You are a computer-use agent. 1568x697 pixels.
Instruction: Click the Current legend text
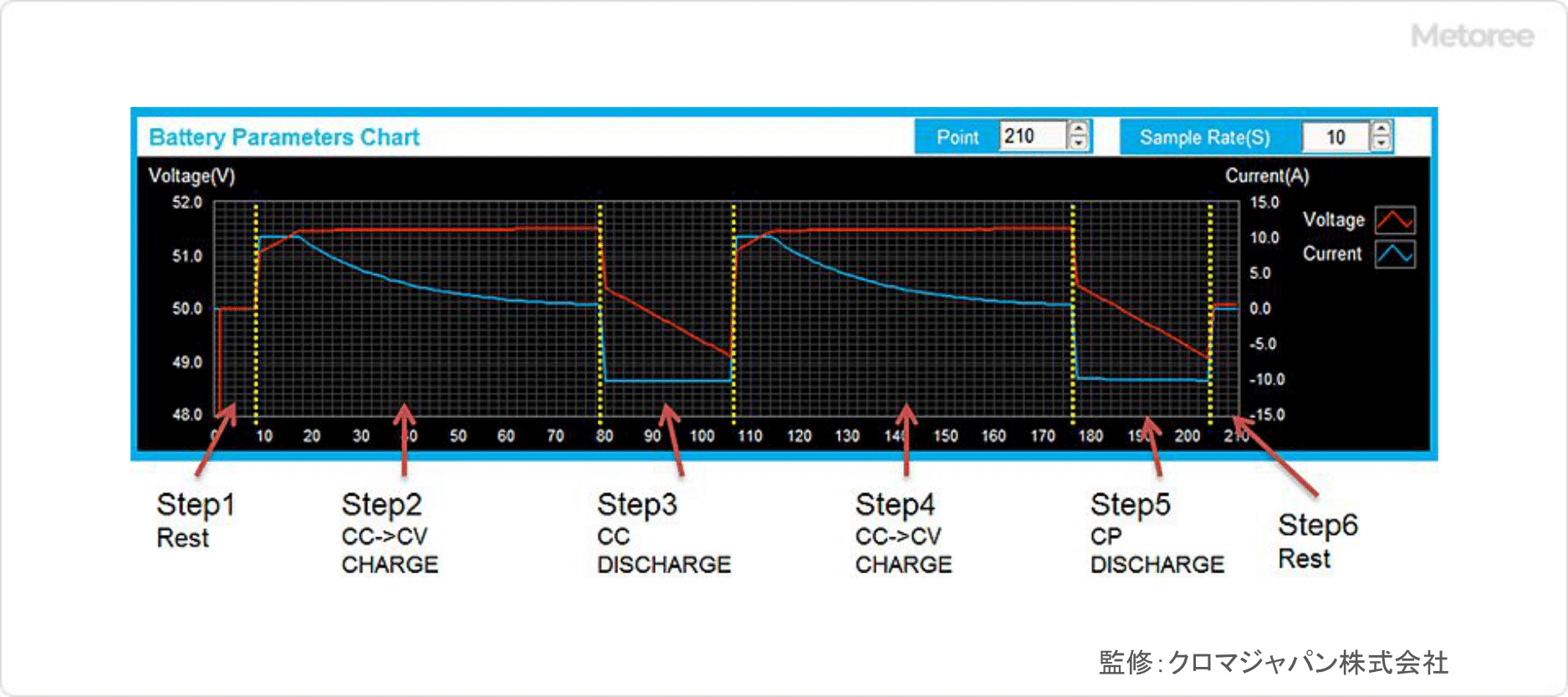click(1332, 253)
